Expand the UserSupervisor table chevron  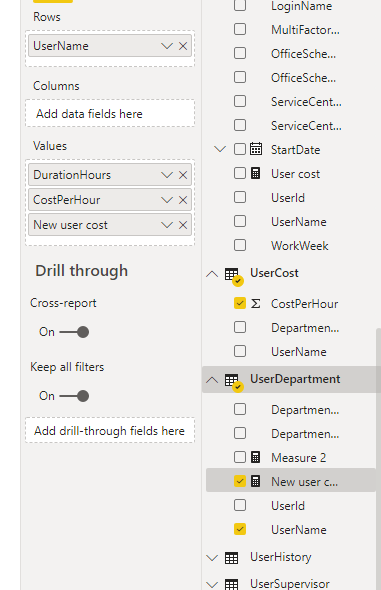coord(212,584)
